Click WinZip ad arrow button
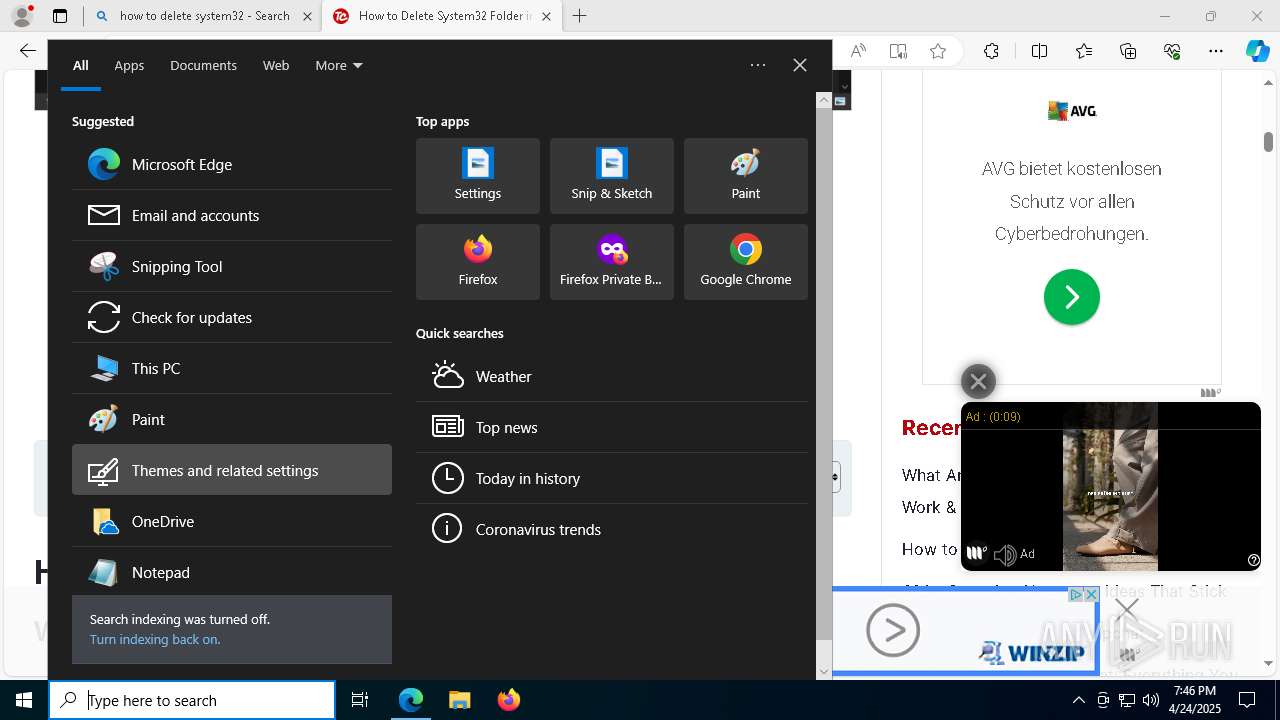Viewport: 1280px width, 720px height. coord(893,630)
